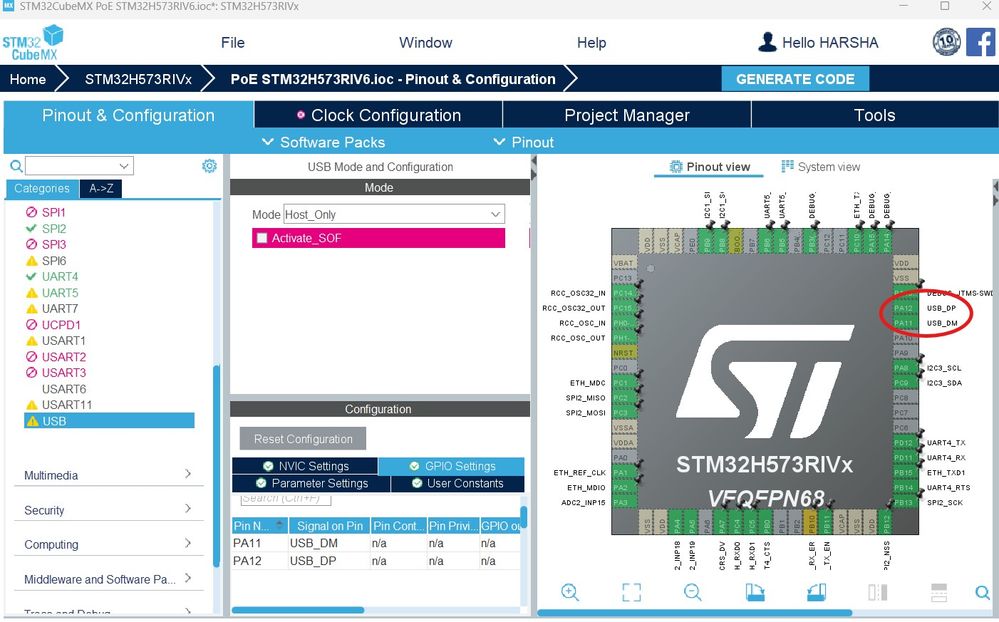Click the horizontal split view icon

(939, 593)
